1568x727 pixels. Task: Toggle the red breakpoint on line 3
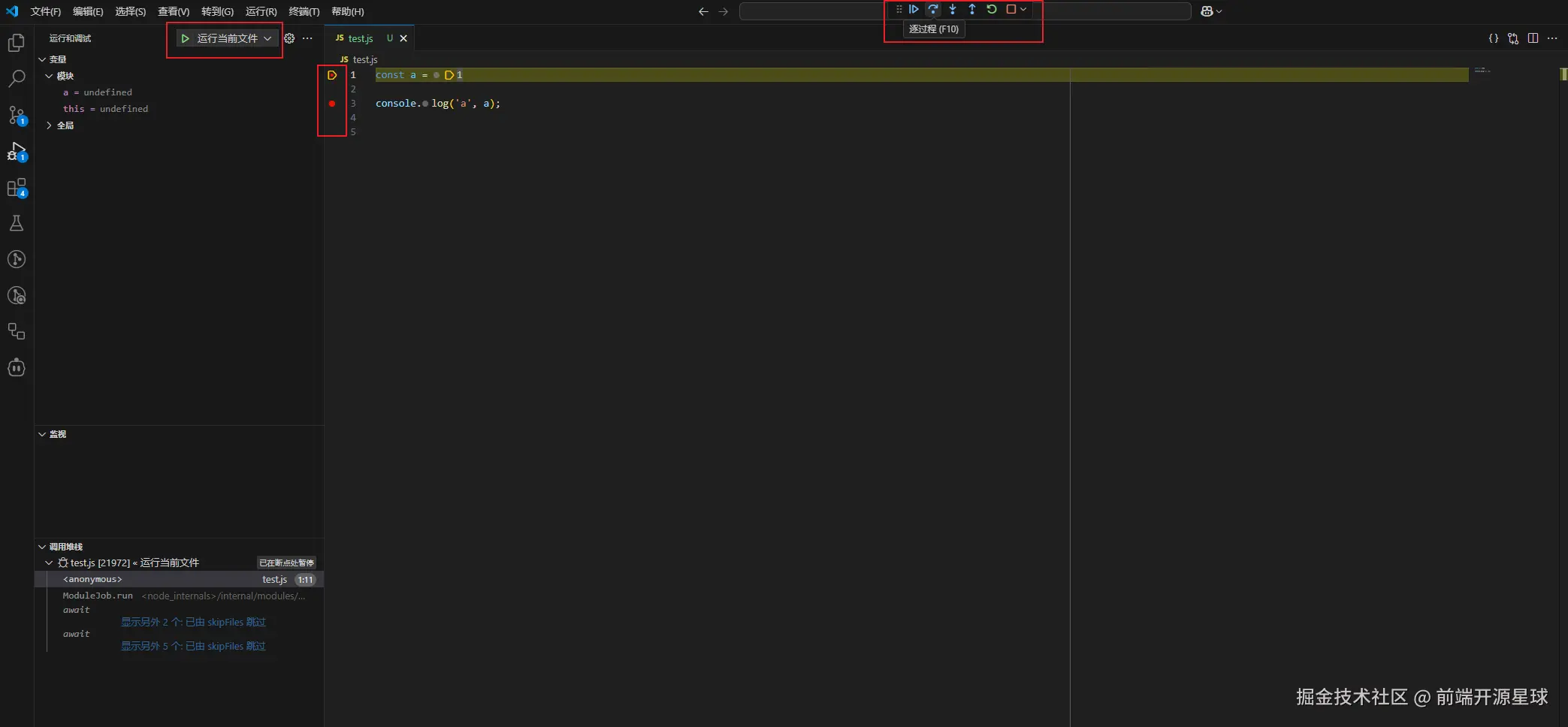click(x=332, y=104)
